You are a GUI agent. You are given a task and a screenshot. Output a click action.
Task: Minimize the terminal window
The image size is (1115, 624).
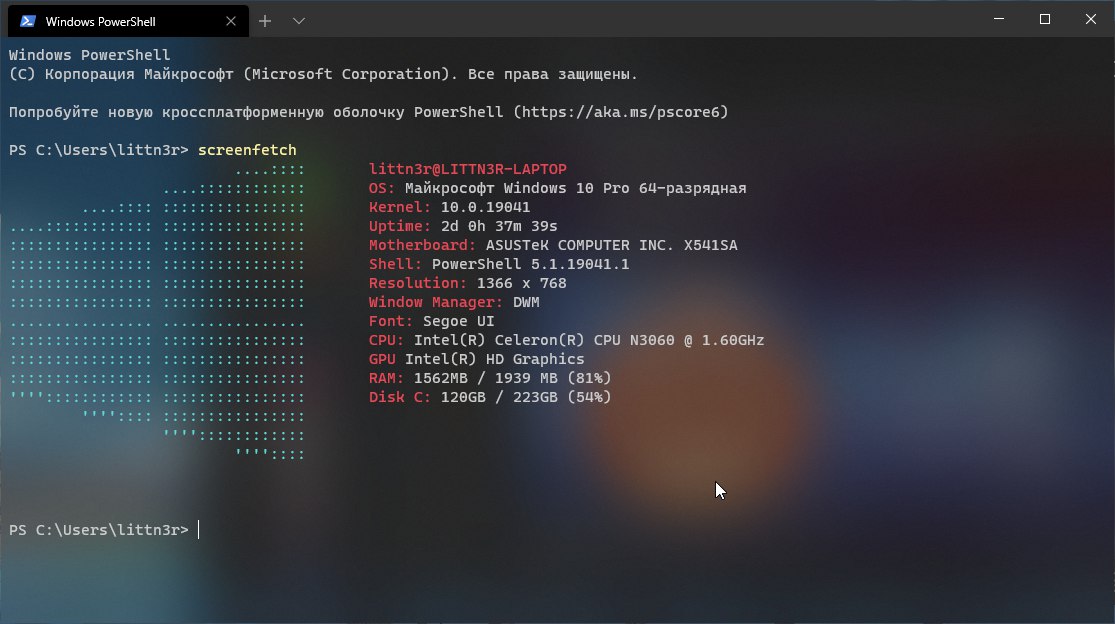click(x=999, y=19)
